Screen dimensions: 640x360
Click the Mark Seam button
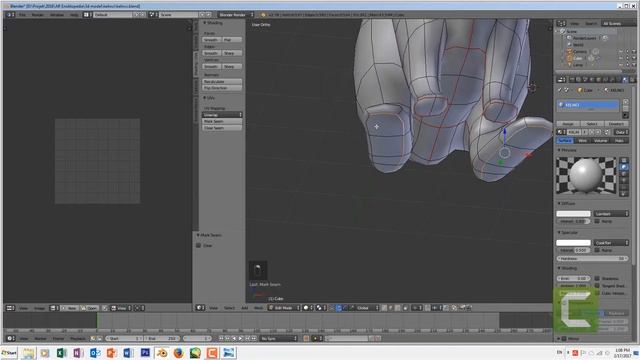click(222, 121)
